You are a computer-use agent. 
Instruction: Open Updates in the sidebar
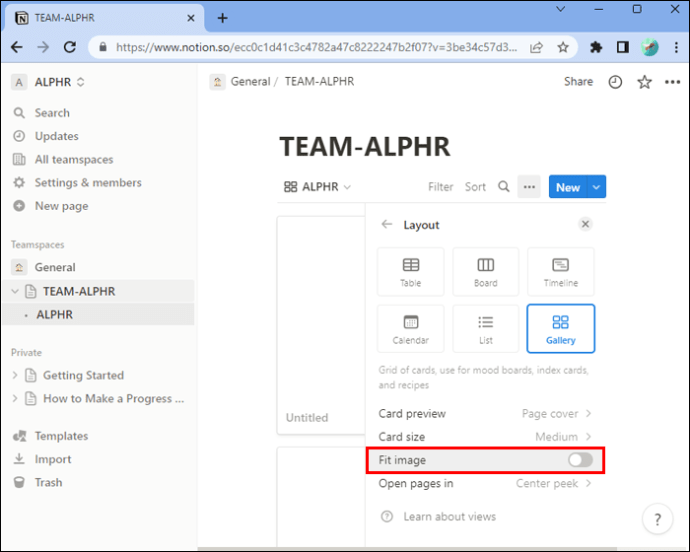[x=56, y=136]
